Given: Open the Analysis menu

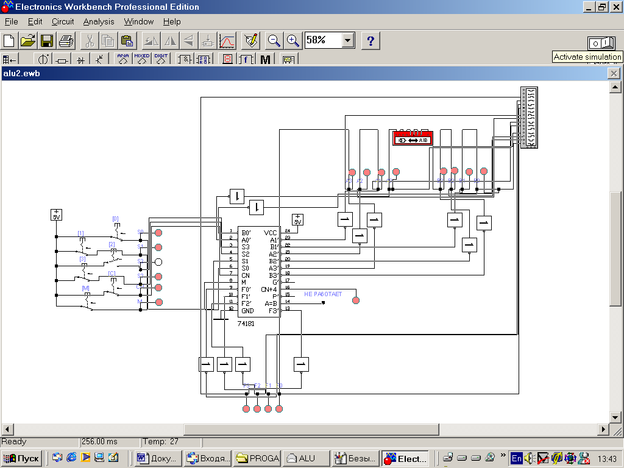Looking at the screenshot, I should [98, 21].
